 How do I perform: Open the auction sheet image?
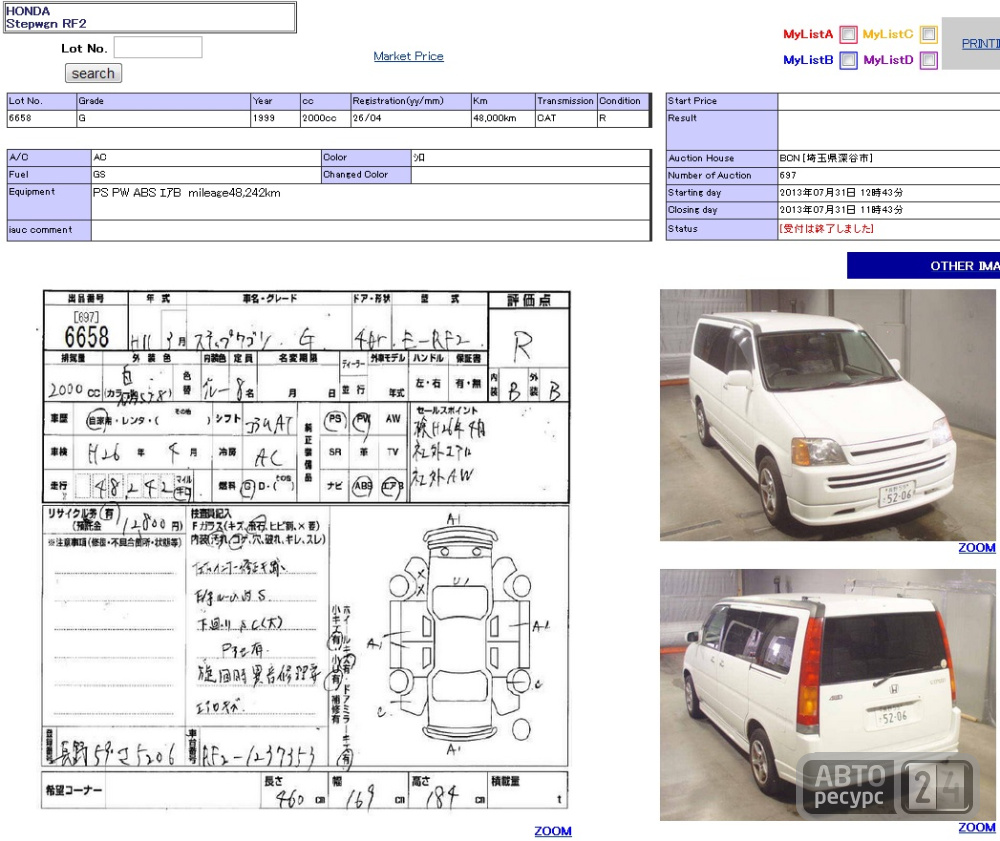point(305,550)
